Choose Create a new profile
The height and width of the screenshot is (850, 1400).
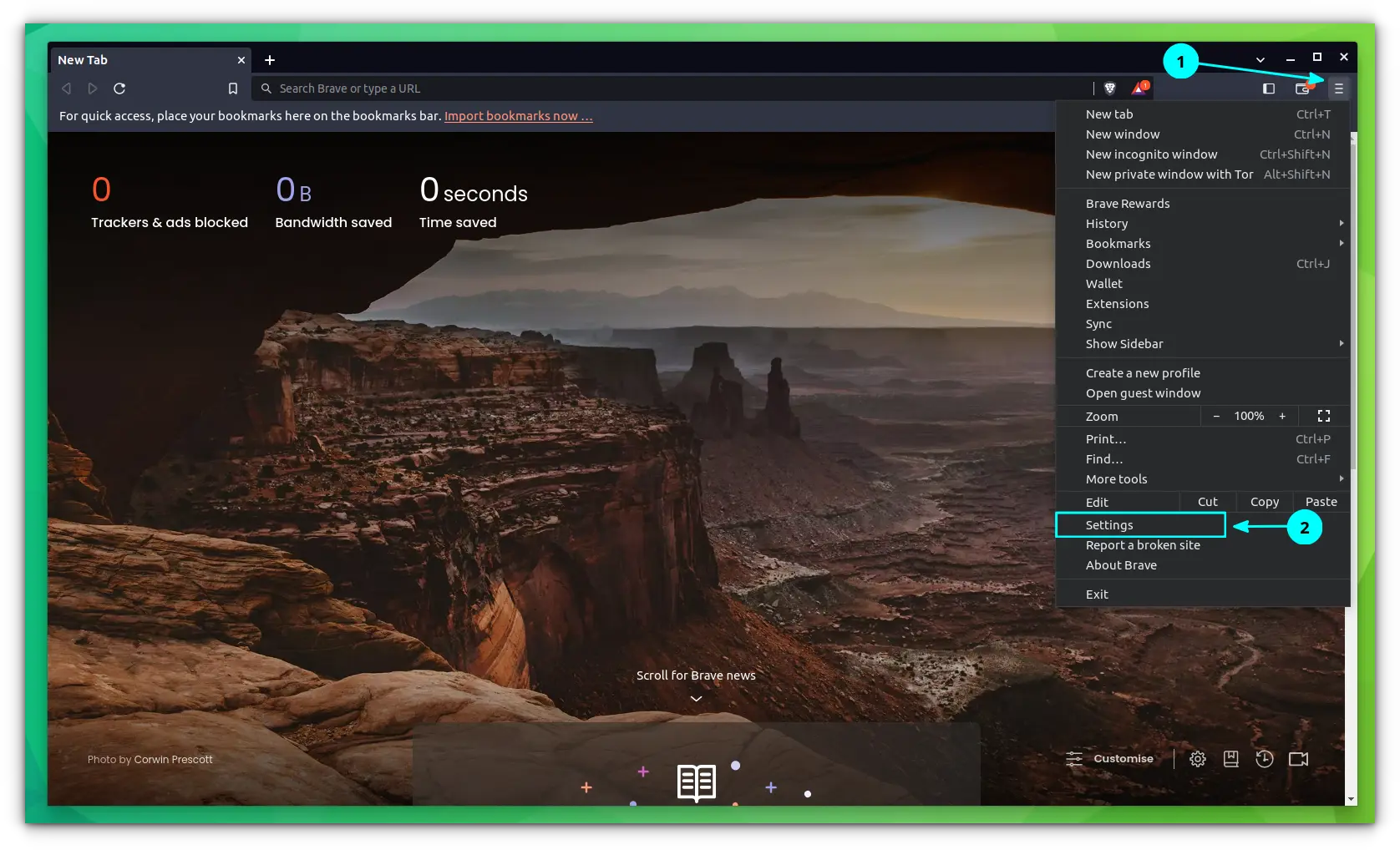tap(1203, 373)
